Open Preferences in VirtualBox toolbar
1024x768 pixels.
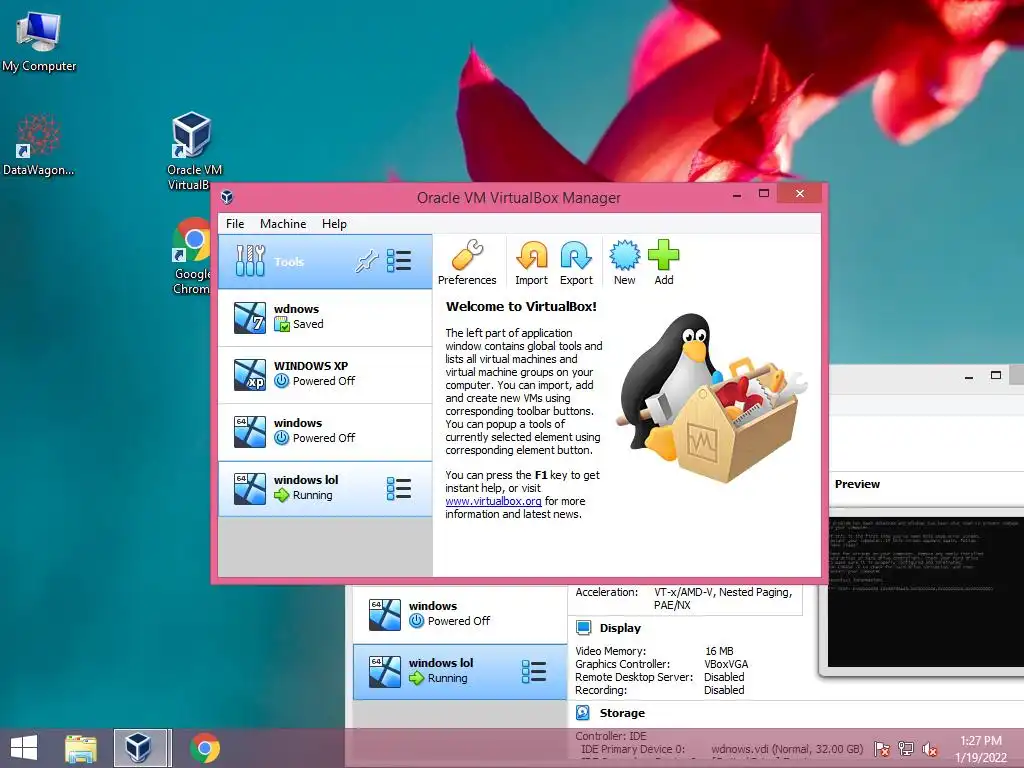[x=467, y=263]
